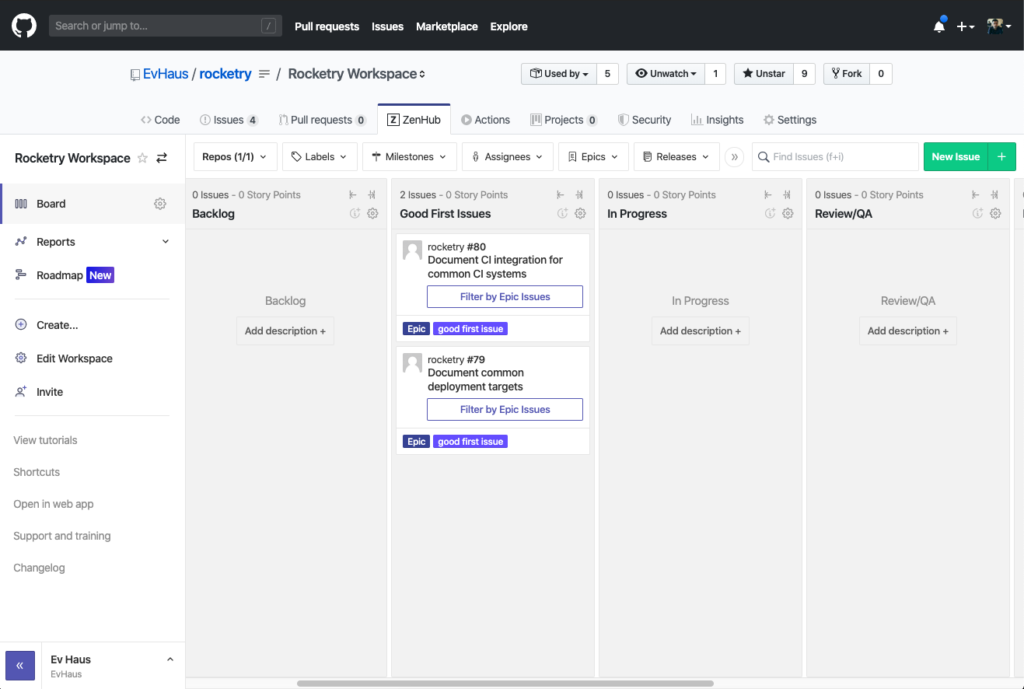The height and width of the screenshot is (689, 1024).
Task: Click Add description under Review/QA
Action: pyautogui.click(x=908, y=331)
